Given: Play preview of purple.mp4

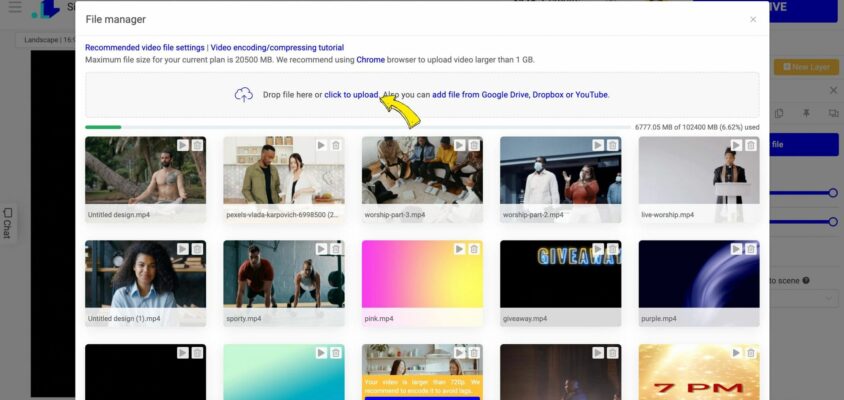Looking at the screenshot, I should pyautogui.click(x=736, y=249).
